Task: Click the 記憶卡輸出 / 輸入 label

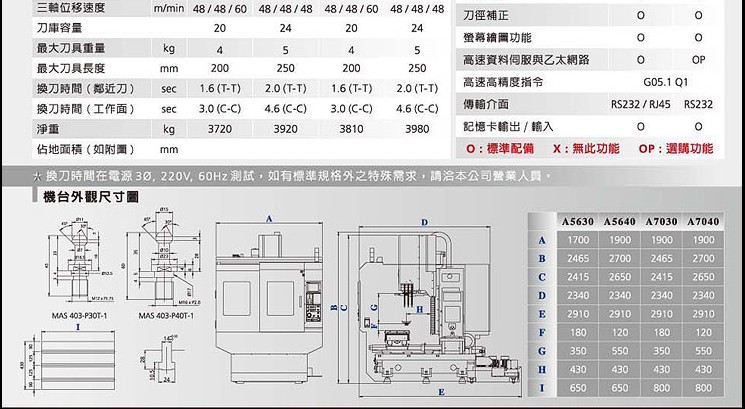Action: 508,127
